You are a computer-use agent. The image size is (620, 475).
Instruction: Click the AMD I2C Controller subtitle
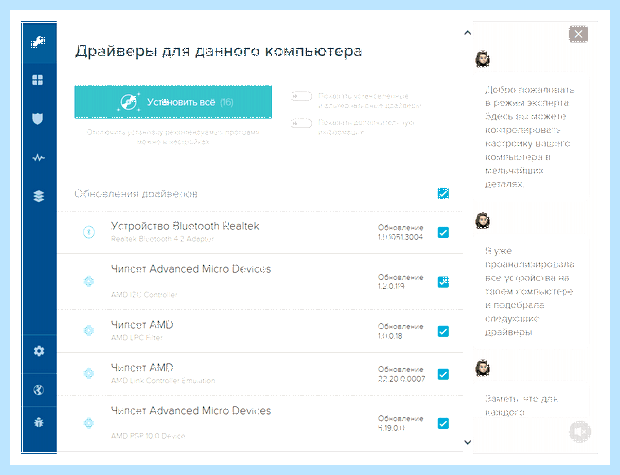coord(144,295)
